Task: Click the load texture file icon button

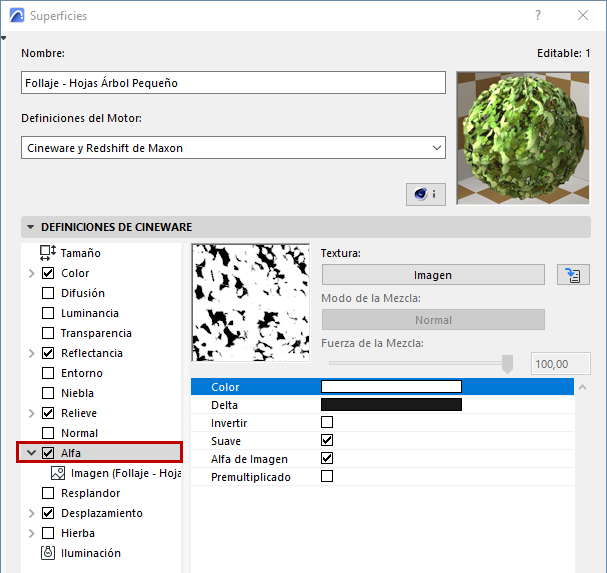Action: pyautogui.click(x=573, y=275)
